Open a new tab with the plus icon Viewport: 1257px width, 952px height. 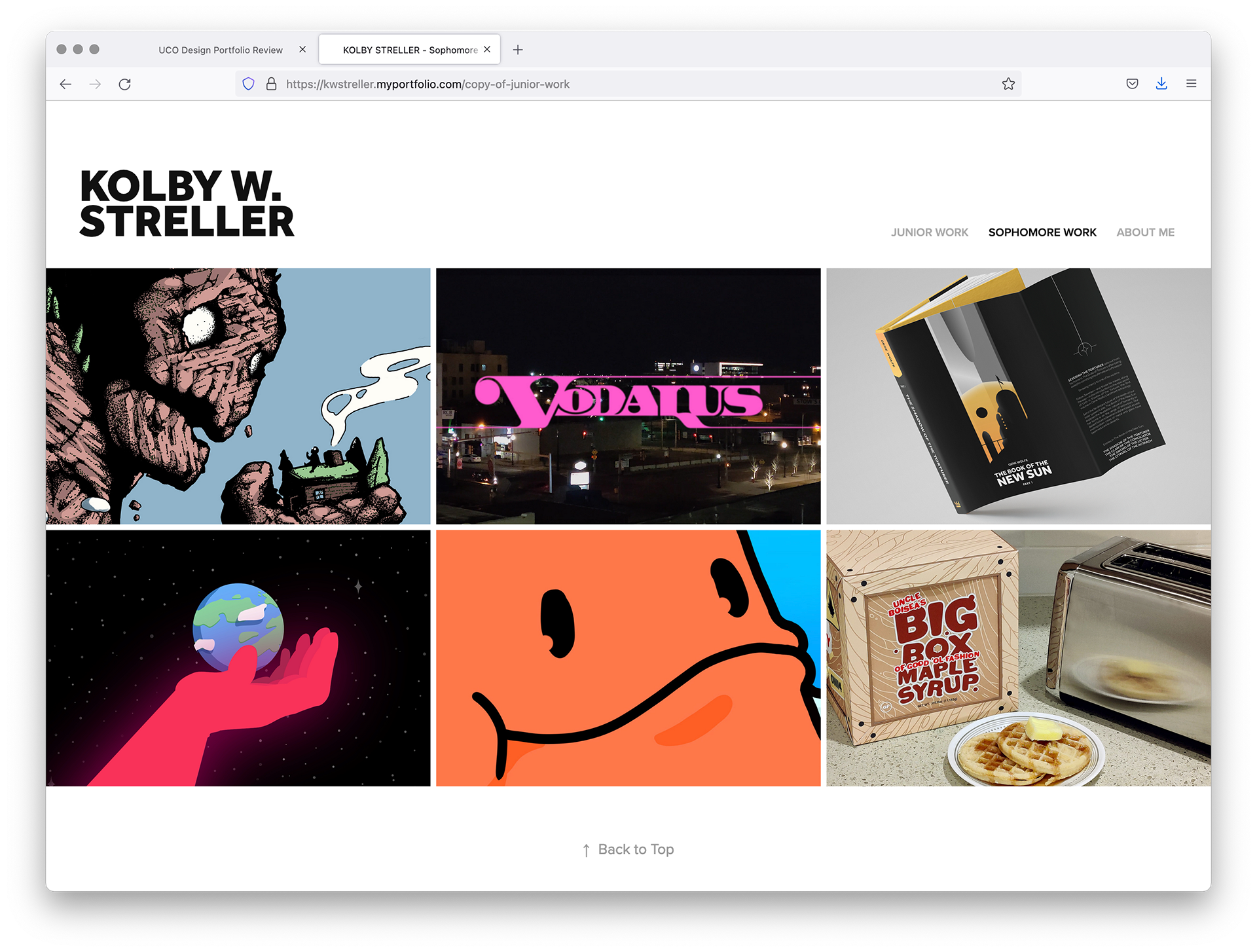pyautogui.click(x=518, y=50)
